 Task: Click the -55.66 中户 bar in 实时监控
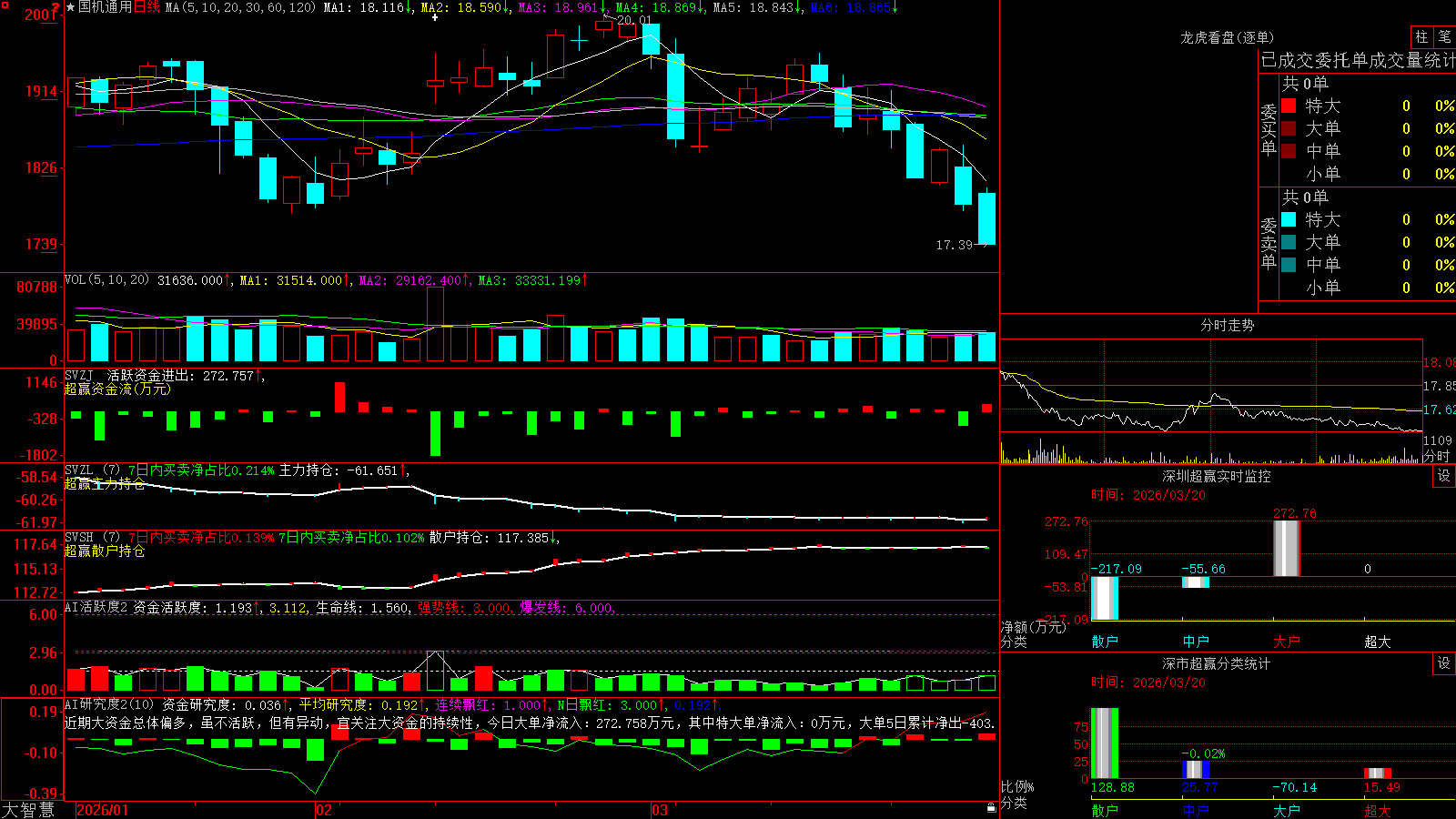pyautogui.click(x=1196, y=582)
